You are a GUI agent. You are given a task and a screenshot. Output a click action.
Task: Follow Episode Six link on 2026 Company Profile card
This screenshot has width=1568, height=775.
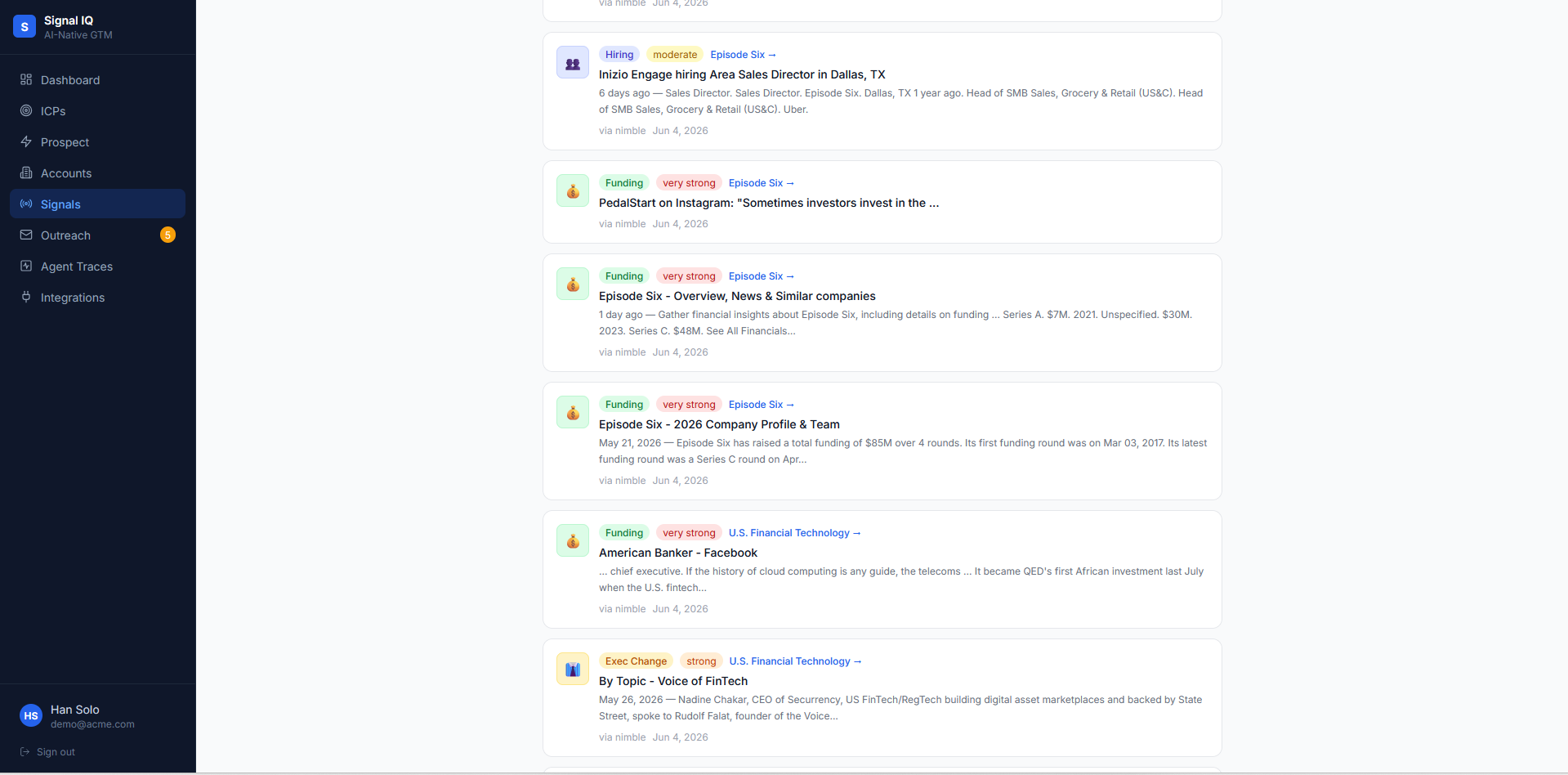(762, 405)
